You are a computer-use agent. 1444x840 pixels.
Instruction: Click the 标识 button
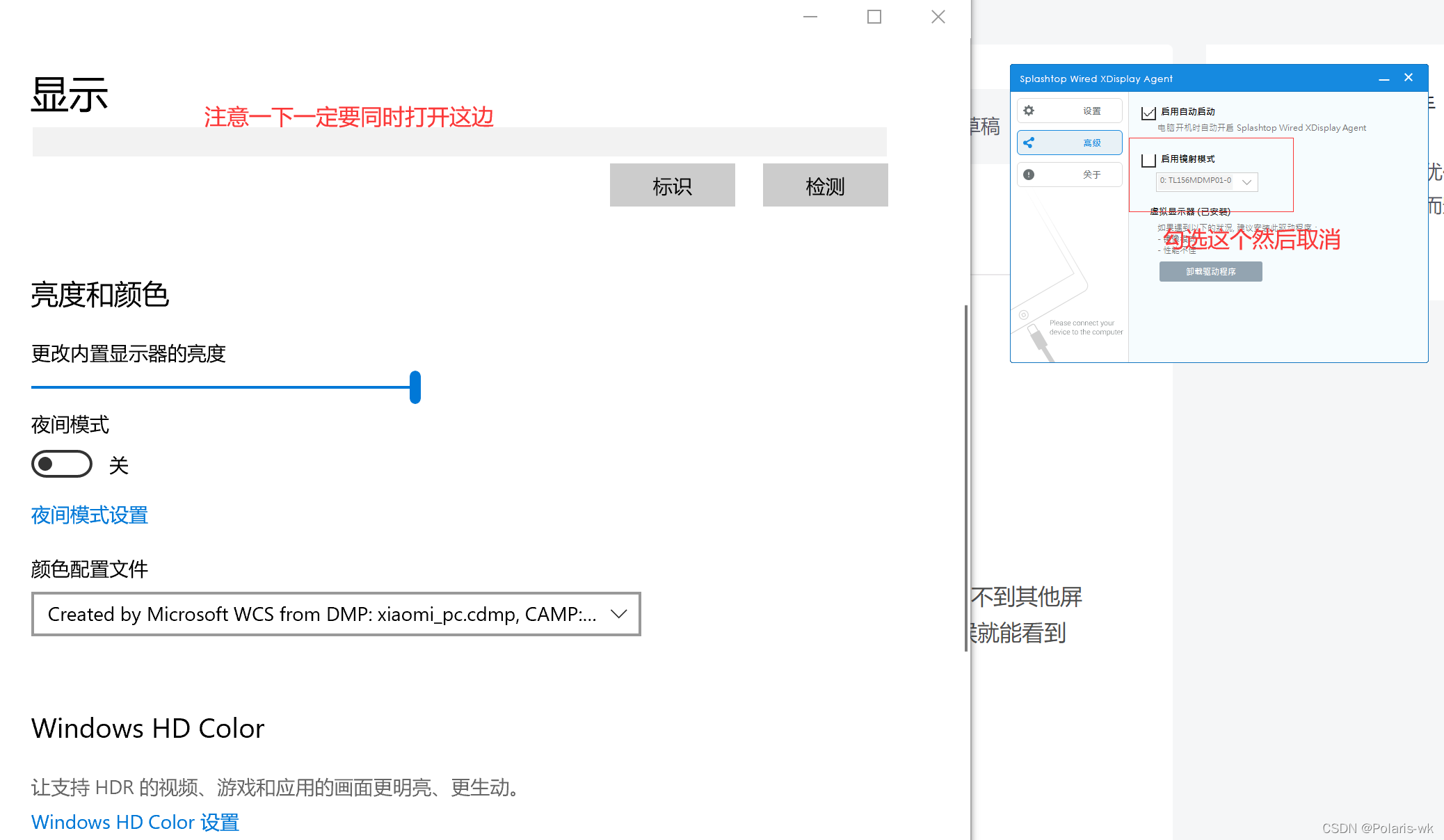[x=672, y=185]
